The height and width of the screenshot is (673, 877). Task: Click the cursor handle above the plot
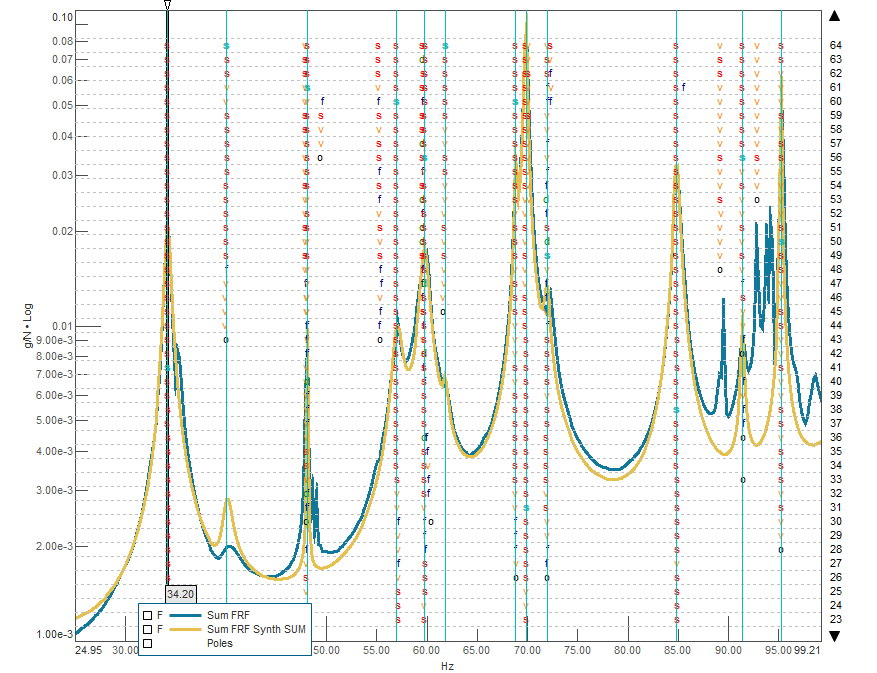(167, 5)
